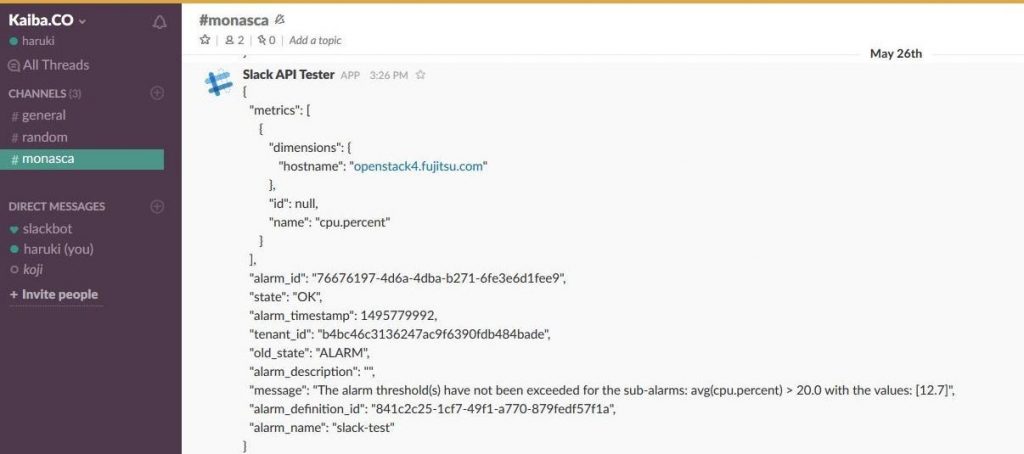Open the Kaiba.CO workspace menu

[x=47, y=20]
